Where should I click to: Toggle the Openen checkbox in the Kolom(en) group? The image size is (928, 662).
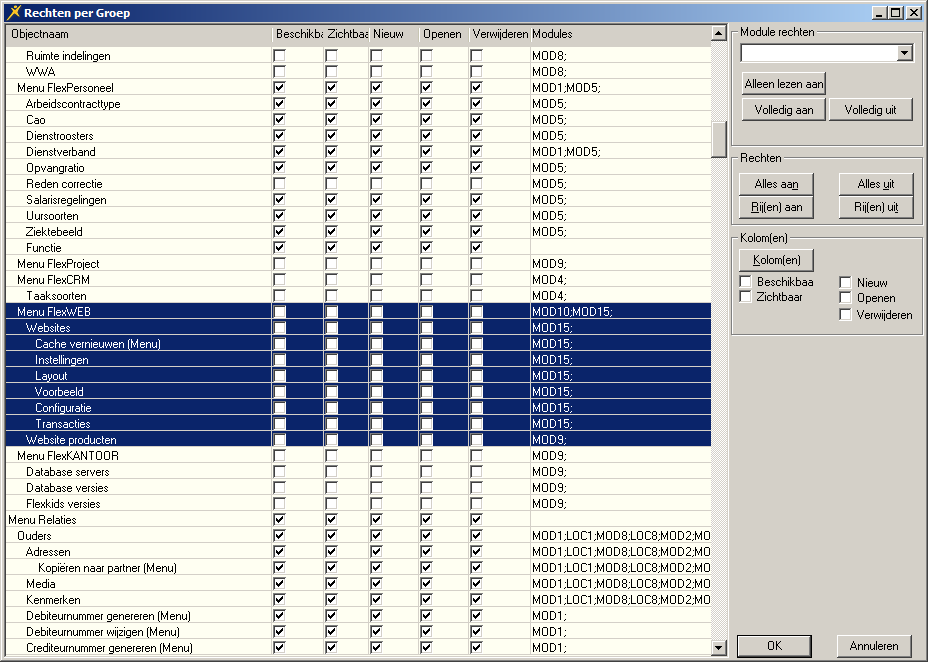click(x=845, y=298)
